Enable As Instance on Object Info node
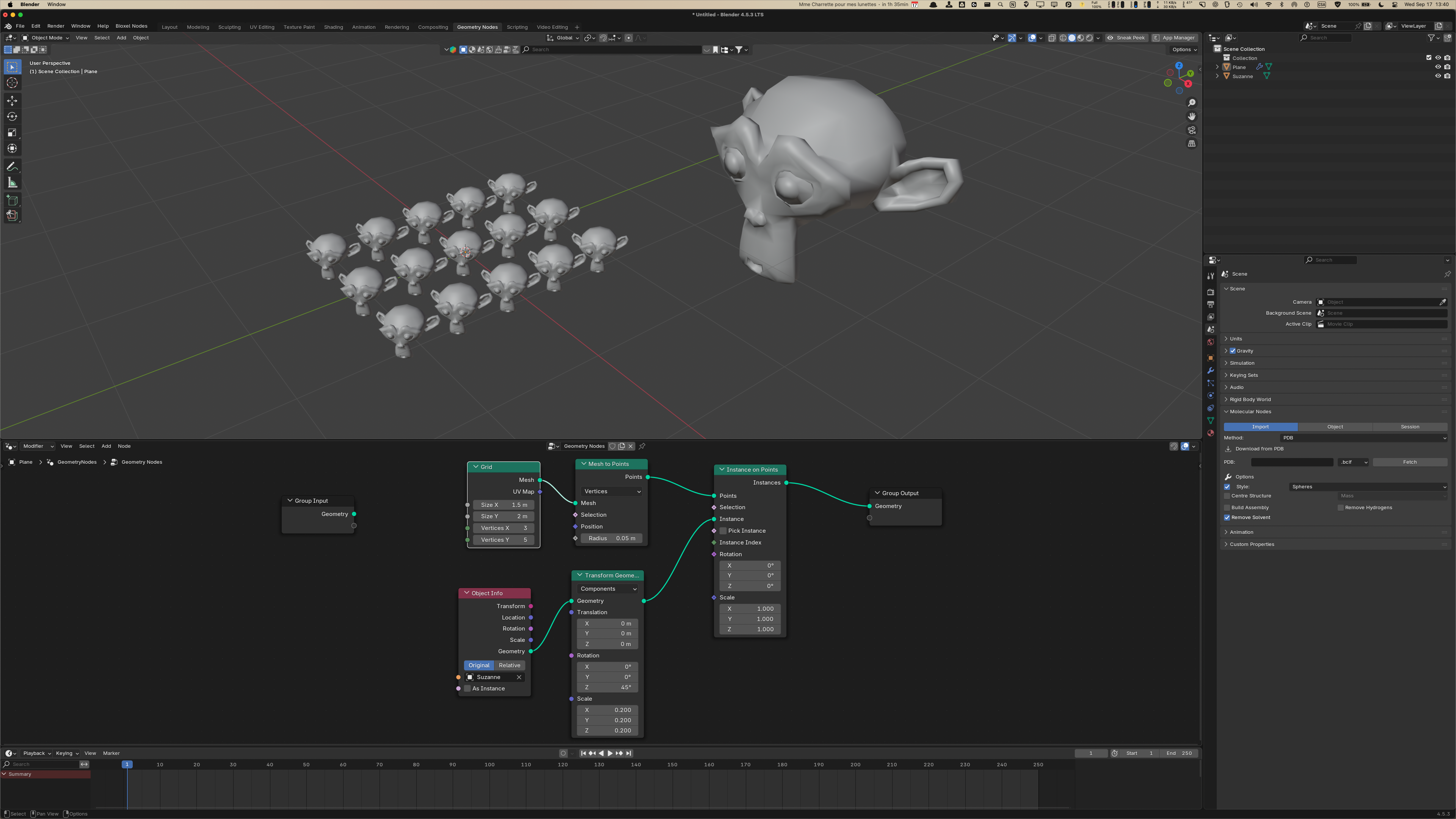Viewport: 1456px width, 819px height. 468,689
